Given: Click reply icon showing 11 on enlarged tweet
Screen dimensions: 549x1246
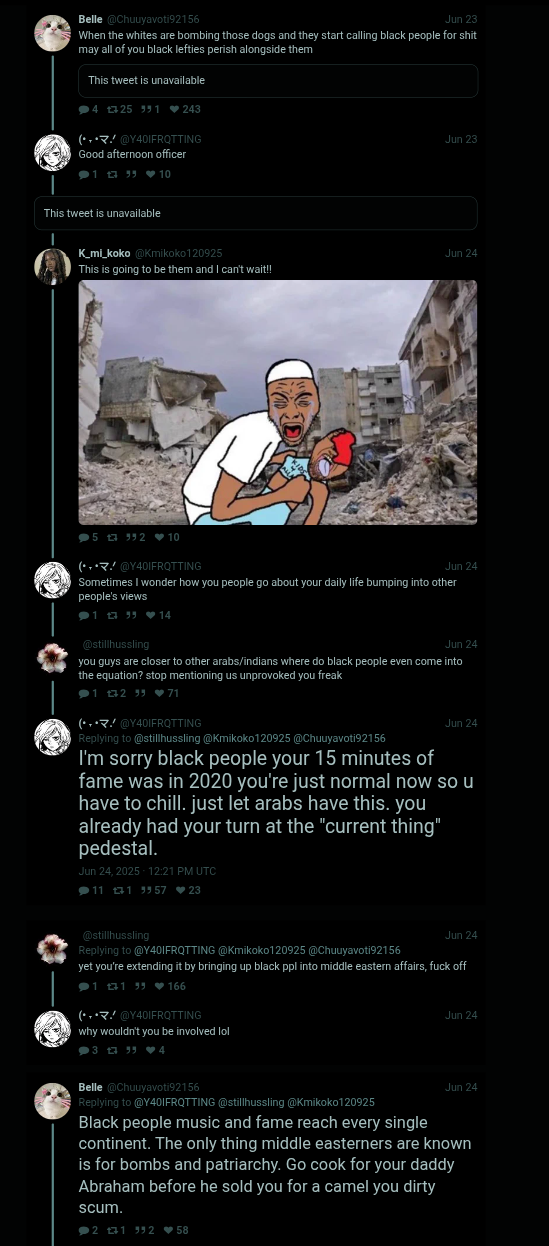Looking at the screenshot, I should tap(84, 890).
